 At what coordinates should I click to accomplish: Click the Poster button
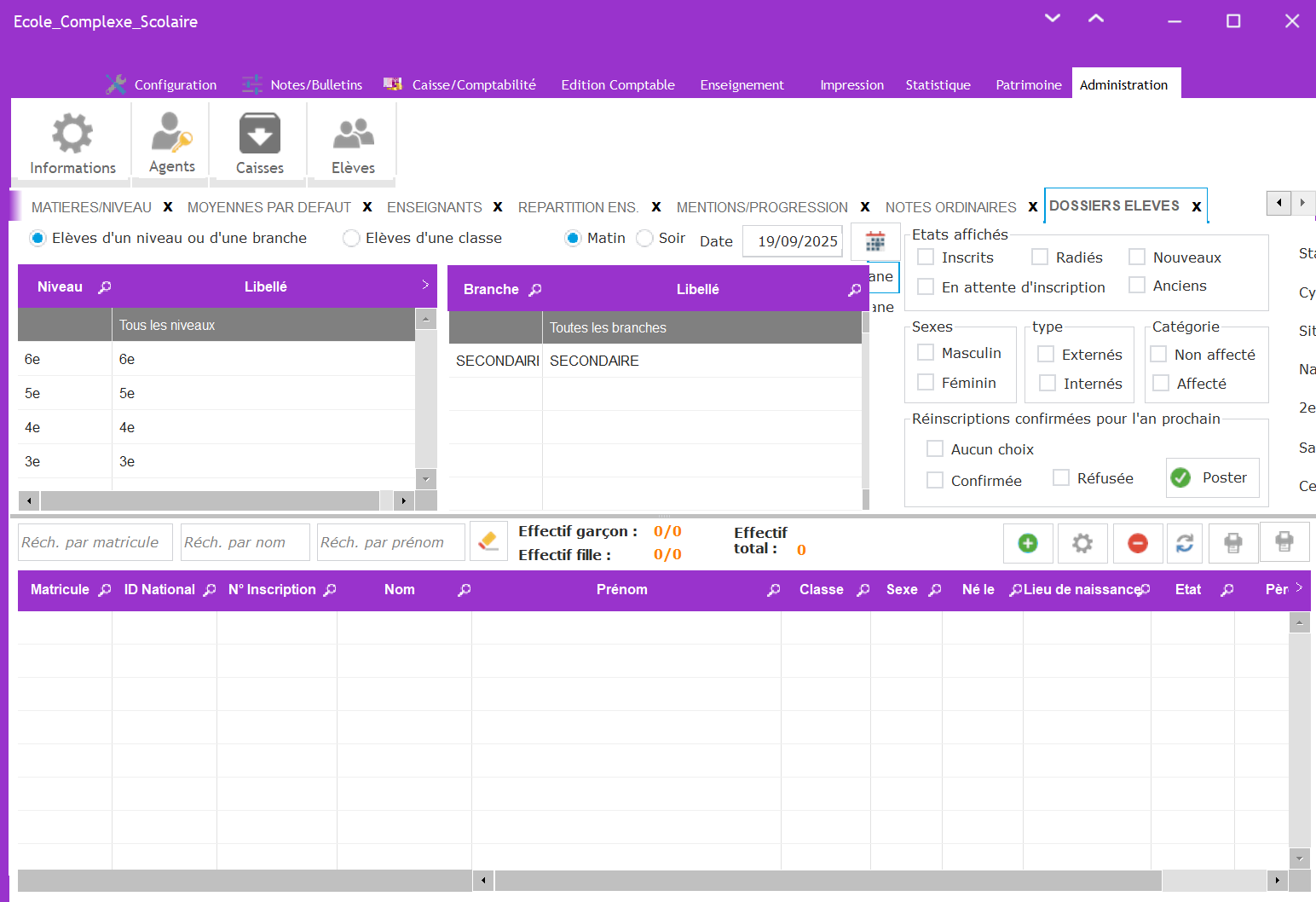1212,477
